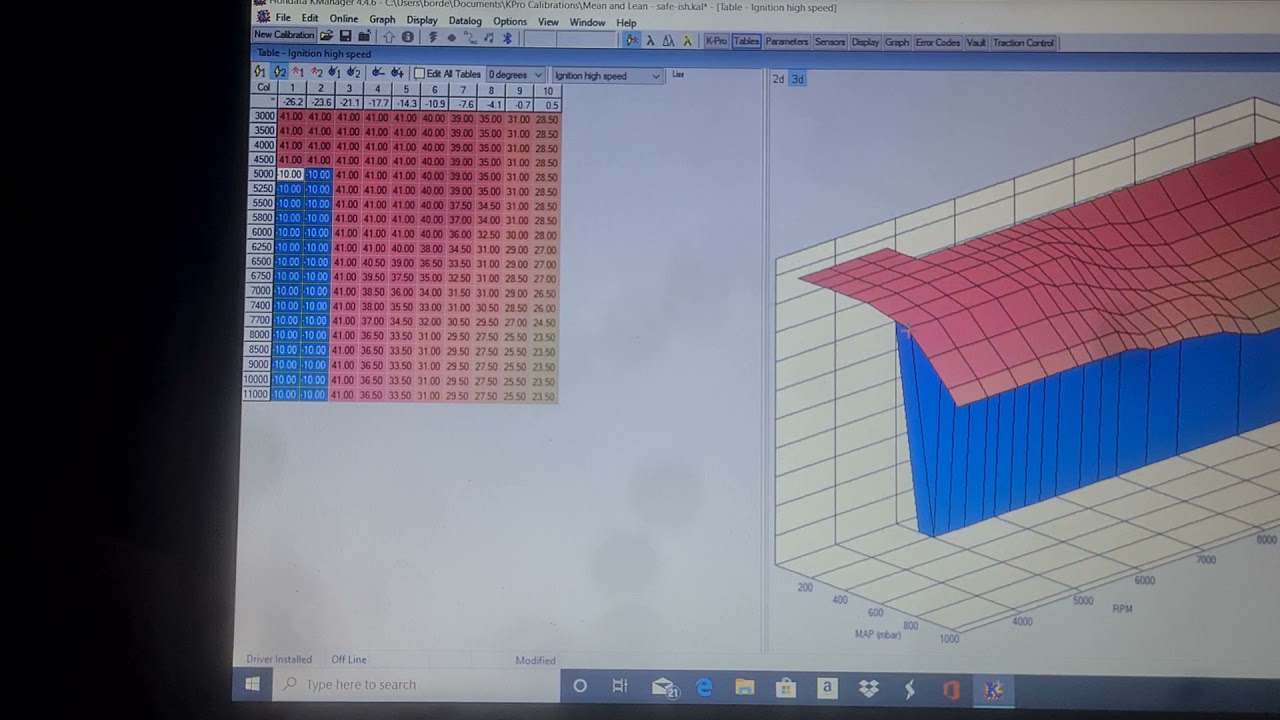Open the Vault window button
Viewport: 1280px width, 720px height.
976,43
